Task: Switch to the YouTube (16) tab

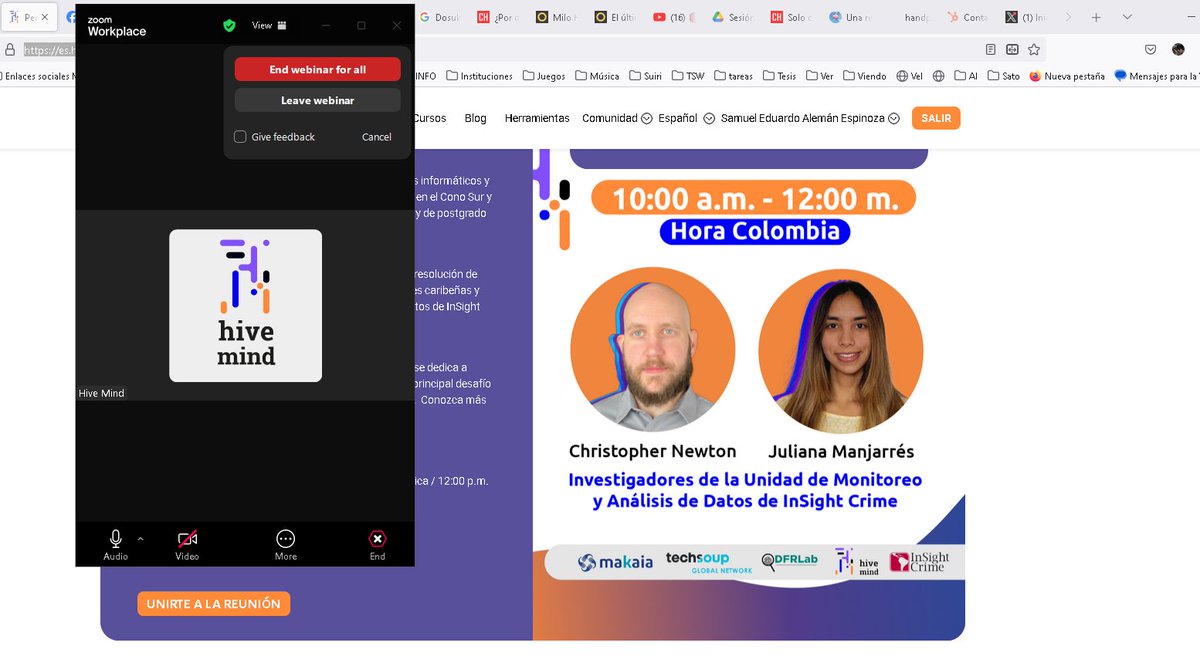Action: pyautogui.click(x=672, y=17)
